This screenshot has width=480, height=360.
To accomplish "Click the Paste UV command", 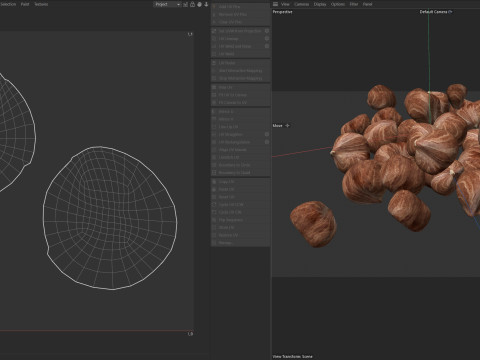I will coord(240,189).
